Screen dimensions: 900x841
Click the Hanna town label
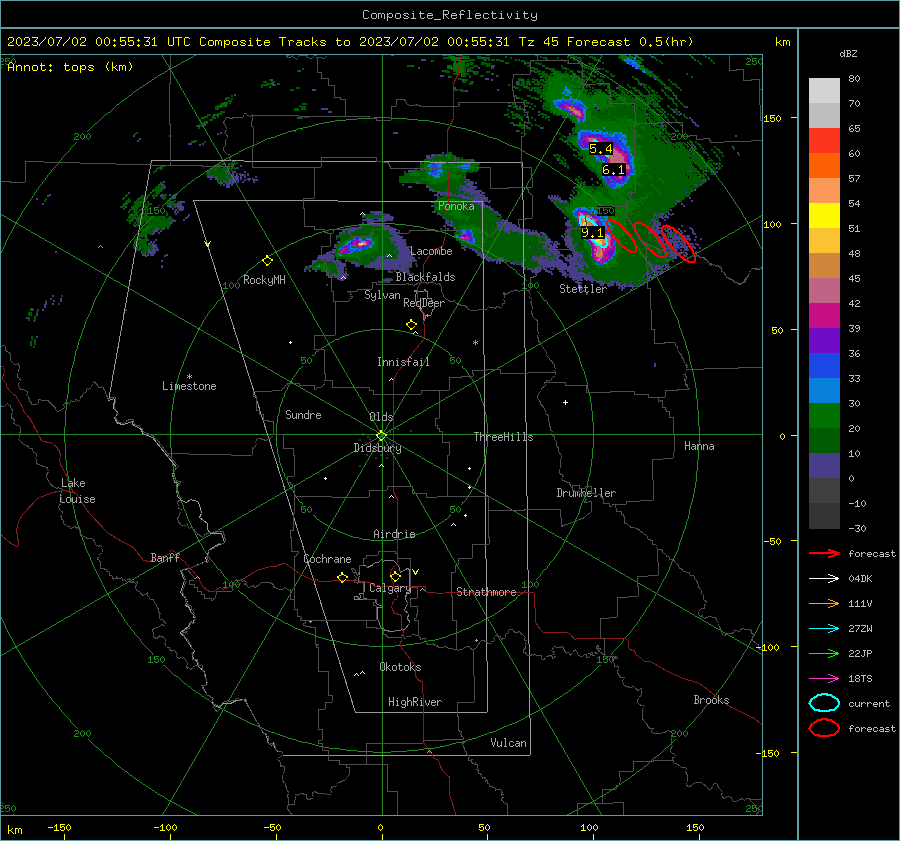699,446
